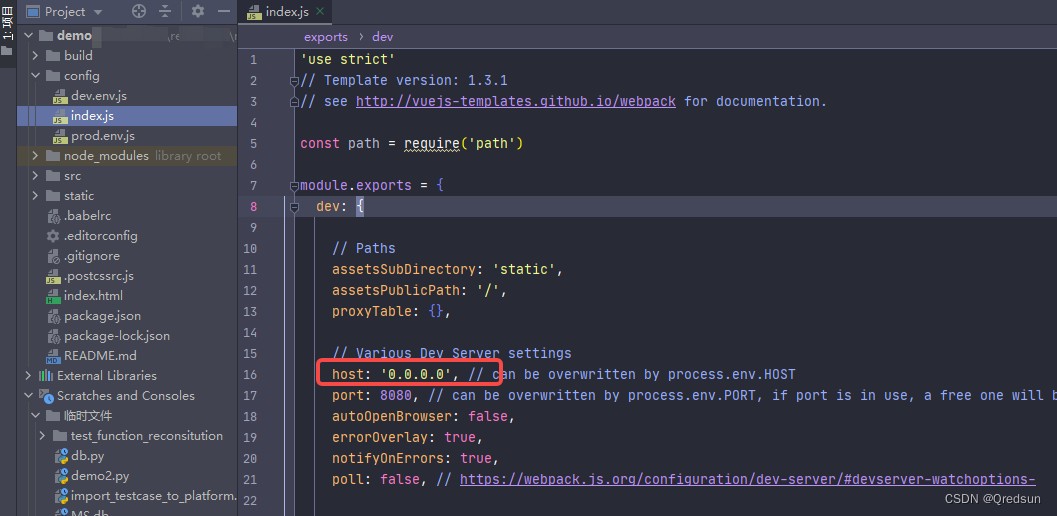The width and height of the screenshot is (1057, 516).
Task: Select db.py scratch file
Action: 87,456
